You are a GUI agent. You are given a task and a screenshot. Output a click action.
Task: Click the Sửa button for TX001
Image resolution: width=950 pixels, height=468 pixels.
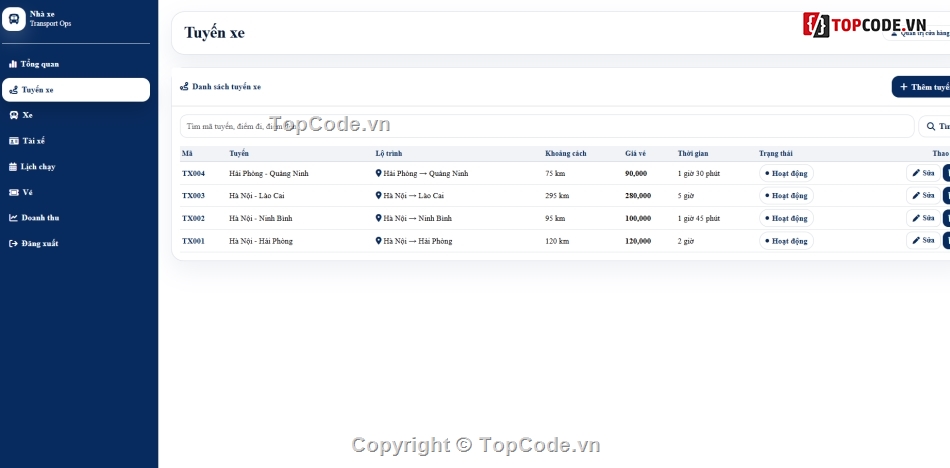click(x=923, y=240)
